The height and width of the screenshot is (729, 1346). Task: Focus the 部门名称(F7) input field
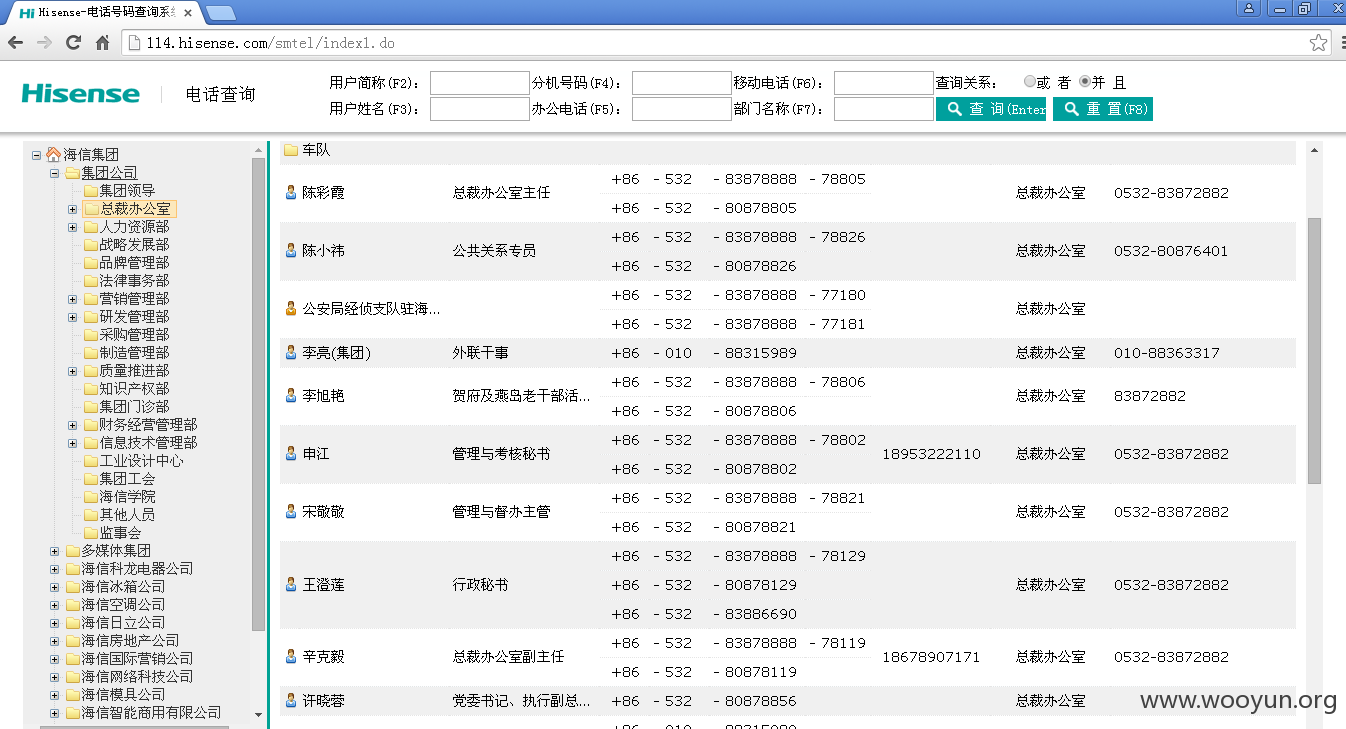[883, 109]
